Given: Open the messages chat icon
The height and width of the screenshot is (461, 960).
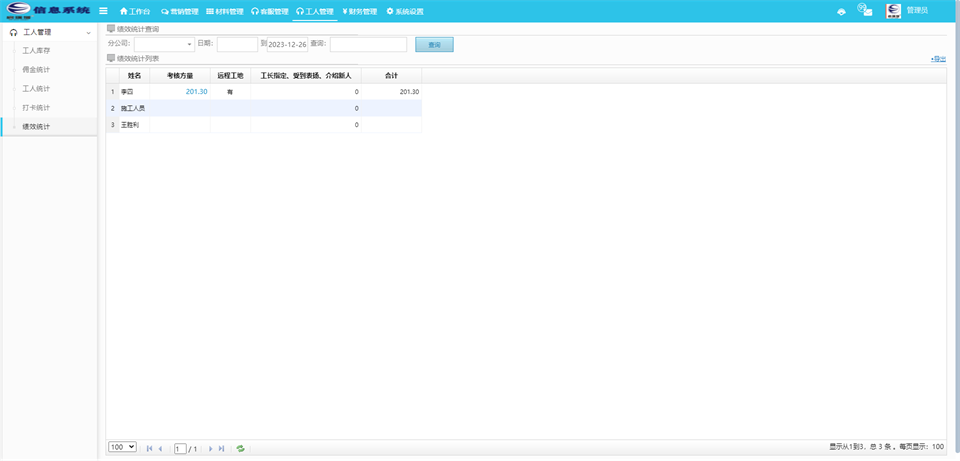Looking at the screenshot, I should coord(865,10).
